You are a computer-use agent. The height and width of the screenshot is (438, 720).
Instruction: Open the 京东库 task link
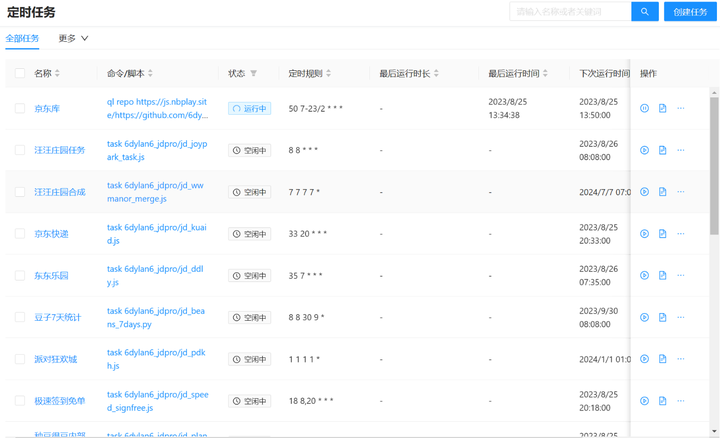click(47, 109)
